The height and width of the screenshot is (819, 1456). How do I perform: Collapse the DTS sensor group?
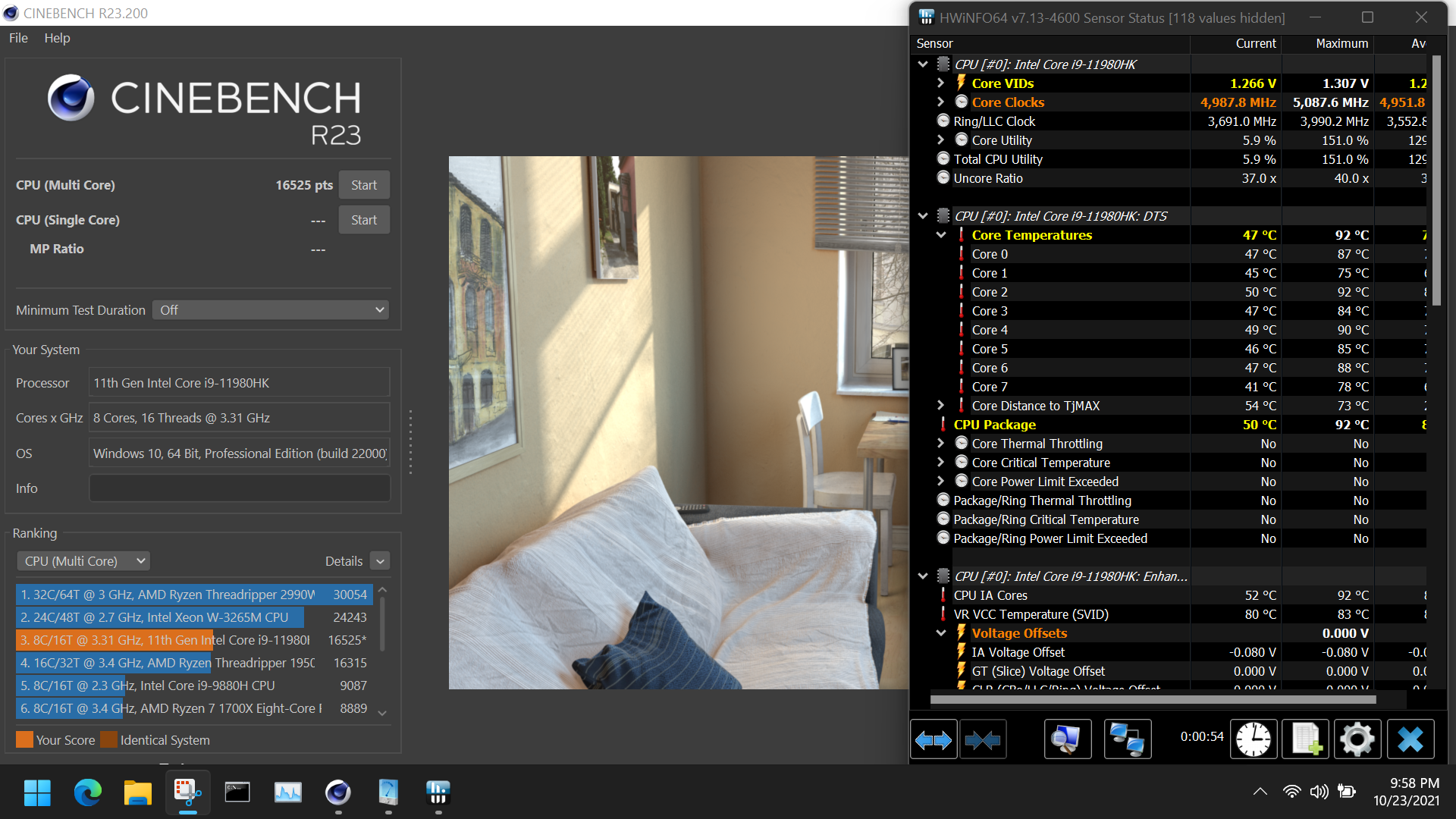point(923,216)
